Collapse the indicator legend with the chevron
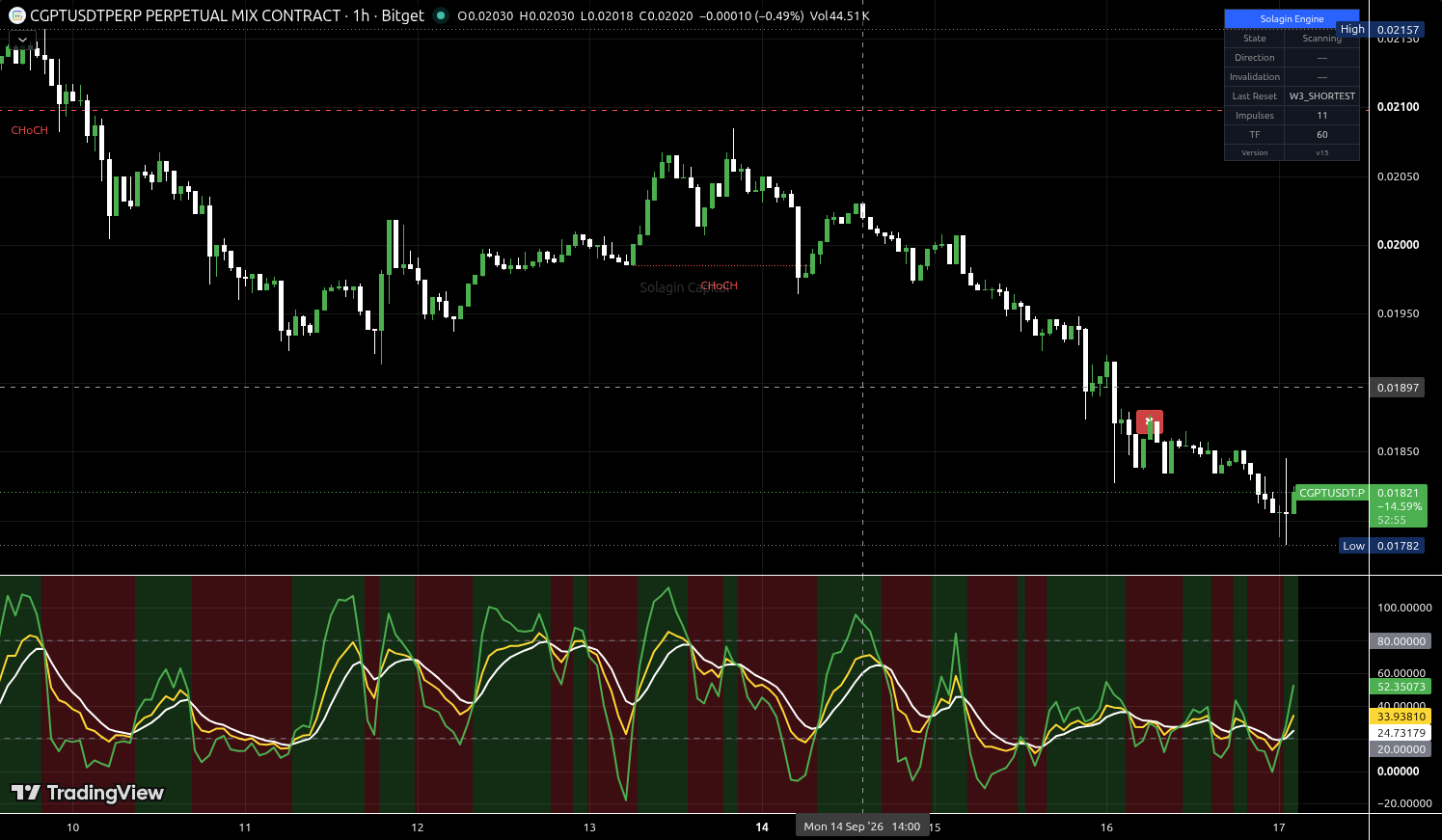Screen dimensions: 1442x840 [x=22, y=41]
